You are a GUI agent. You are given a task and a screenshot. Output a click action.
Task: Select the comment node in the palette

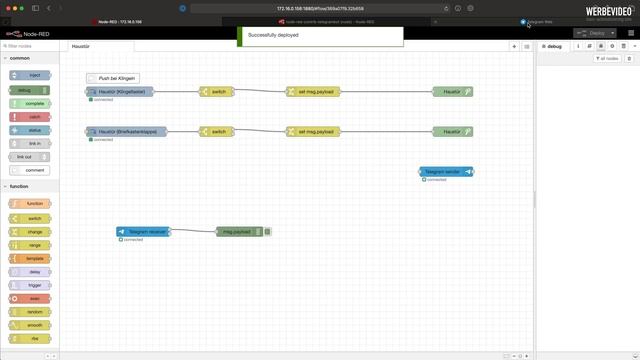click(x=30, y=170)
